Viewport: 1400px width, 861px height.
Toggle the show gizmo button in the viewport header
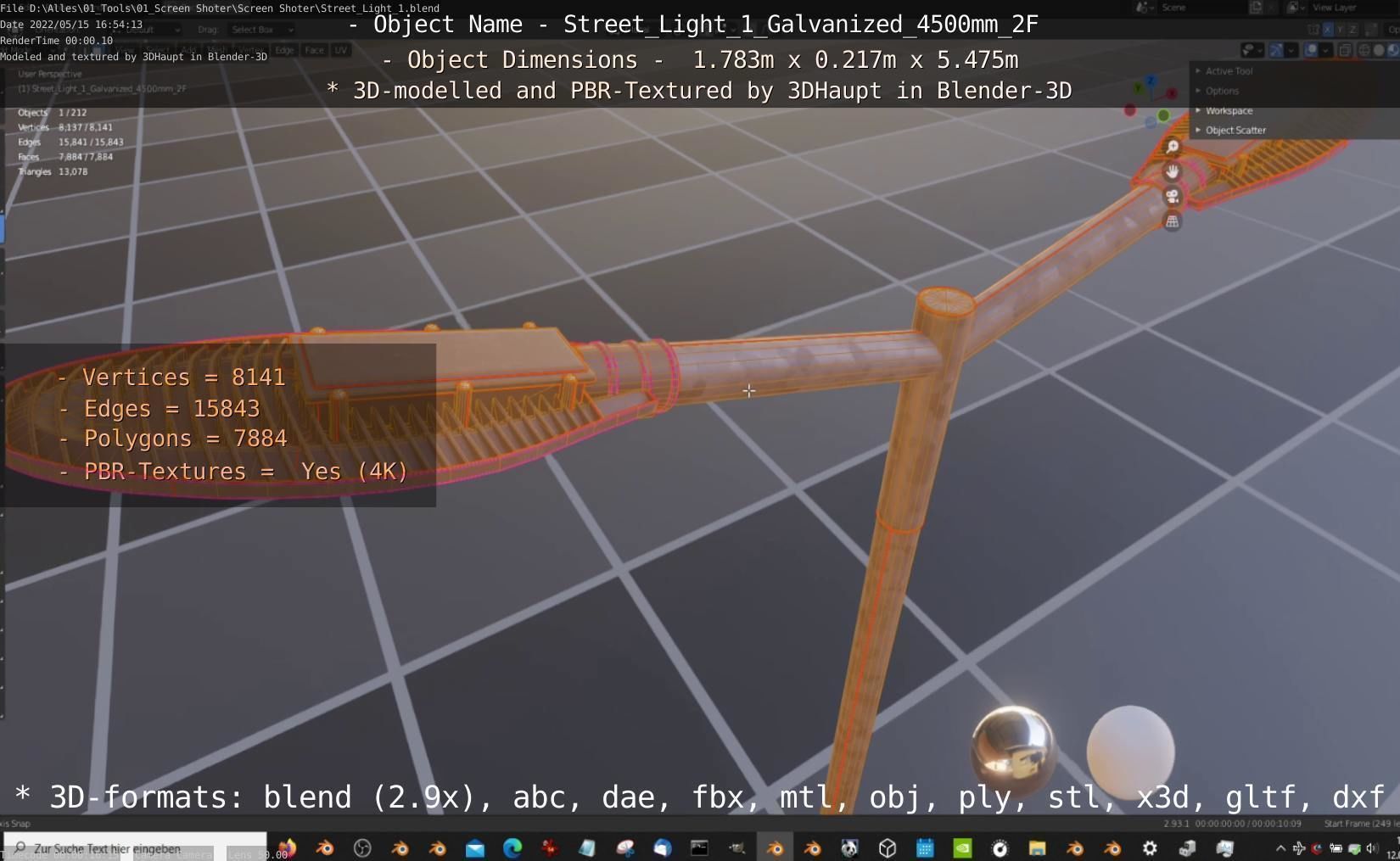1276,50
